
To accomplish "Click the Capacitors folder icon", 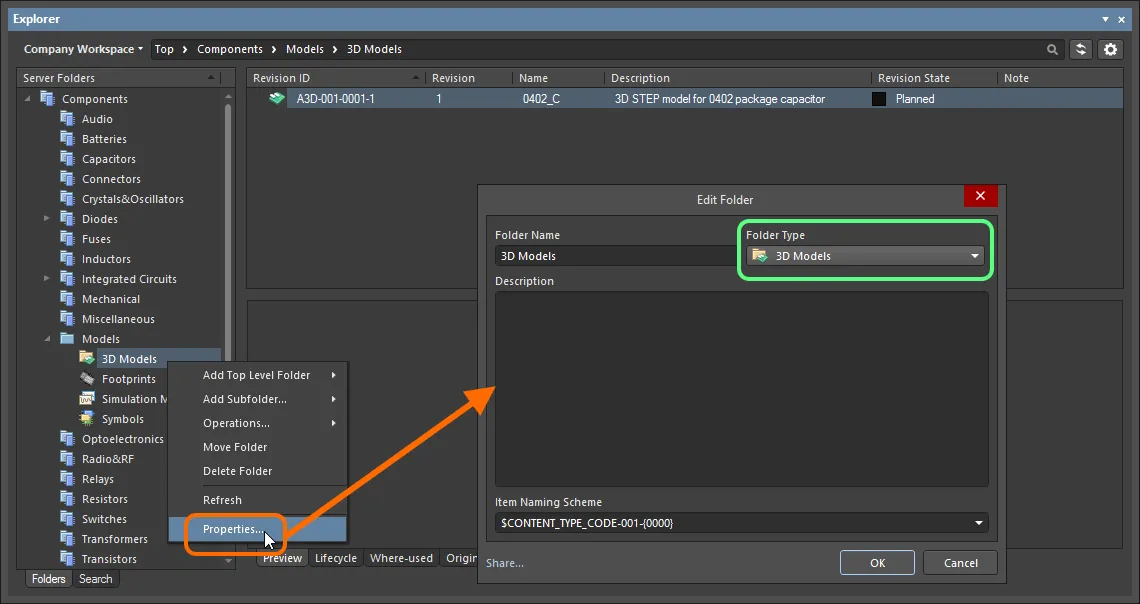I will [68, 159].
